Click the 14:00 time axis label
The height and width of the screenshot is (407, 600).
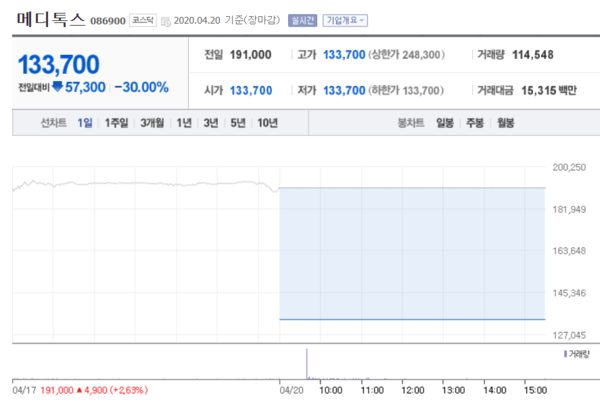pyautogui.click(x=495, y=391)
